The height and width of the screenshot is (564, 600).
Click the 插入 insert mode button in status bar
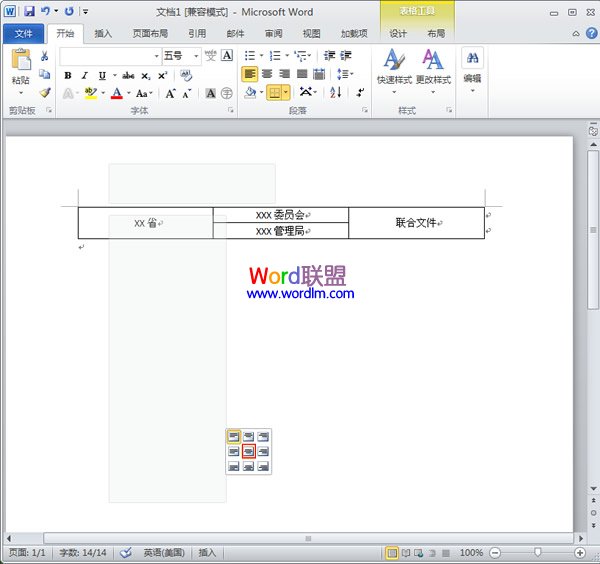click(207, 553)
